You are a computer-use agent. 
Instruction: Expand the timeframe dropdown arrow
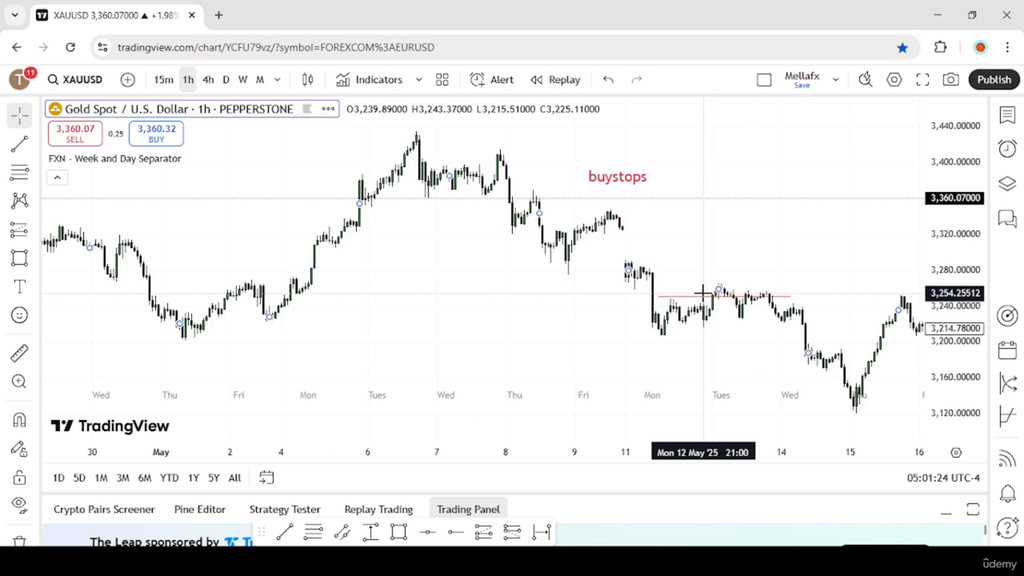(x=277, y=80)
